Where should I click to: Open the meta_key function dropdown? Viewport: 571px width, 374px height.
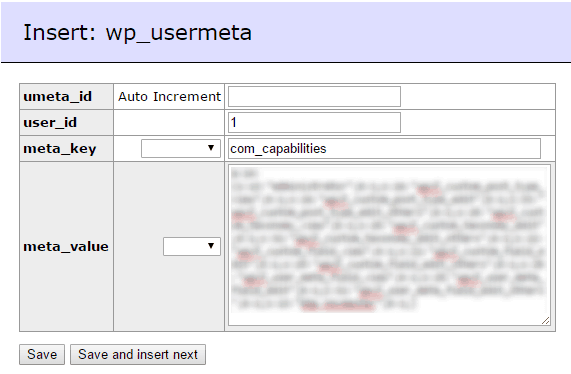(181, 148)
